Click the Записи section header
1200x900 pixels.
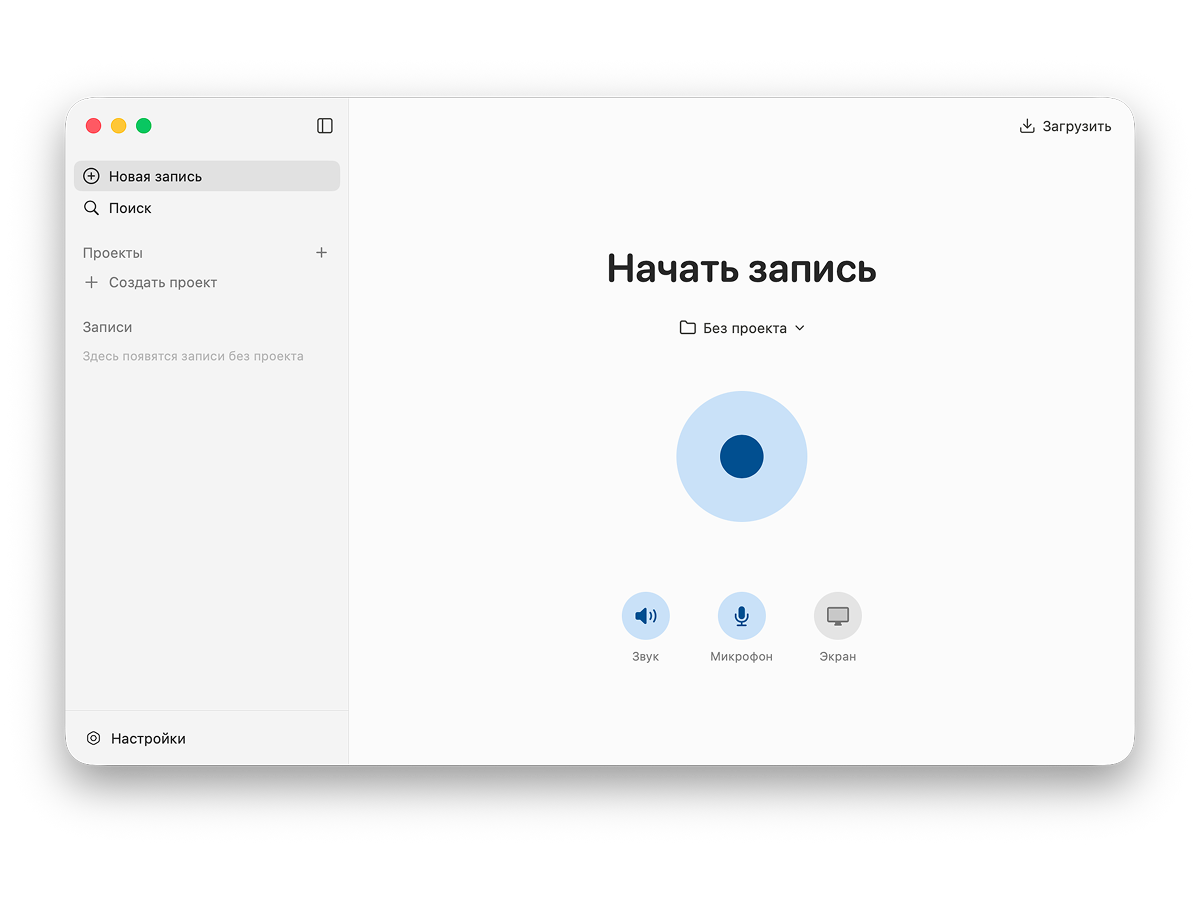click(108, 327)
